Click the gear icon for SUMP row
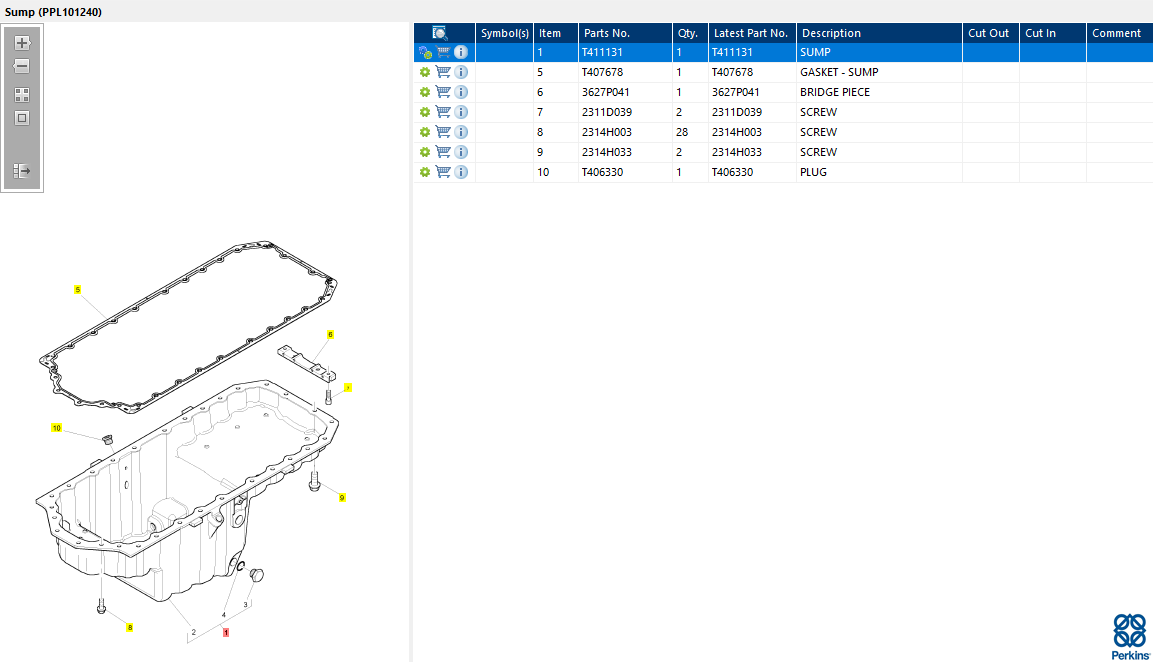Image resolution: width=1153 pixels, height=662 pixels. pos(425,52)
